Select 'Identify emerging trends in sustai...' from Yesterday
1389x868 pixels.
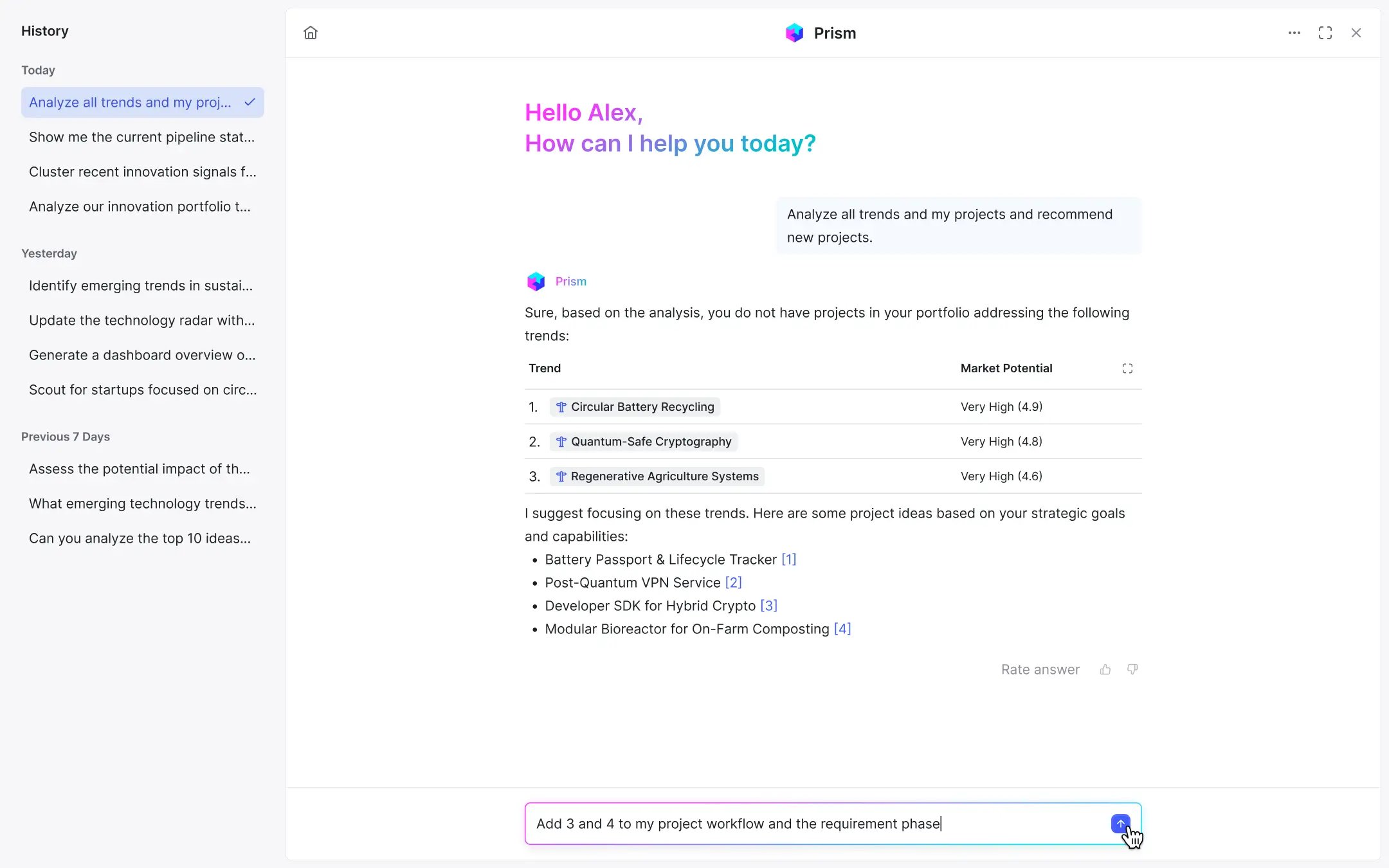(x=141, y=285)
